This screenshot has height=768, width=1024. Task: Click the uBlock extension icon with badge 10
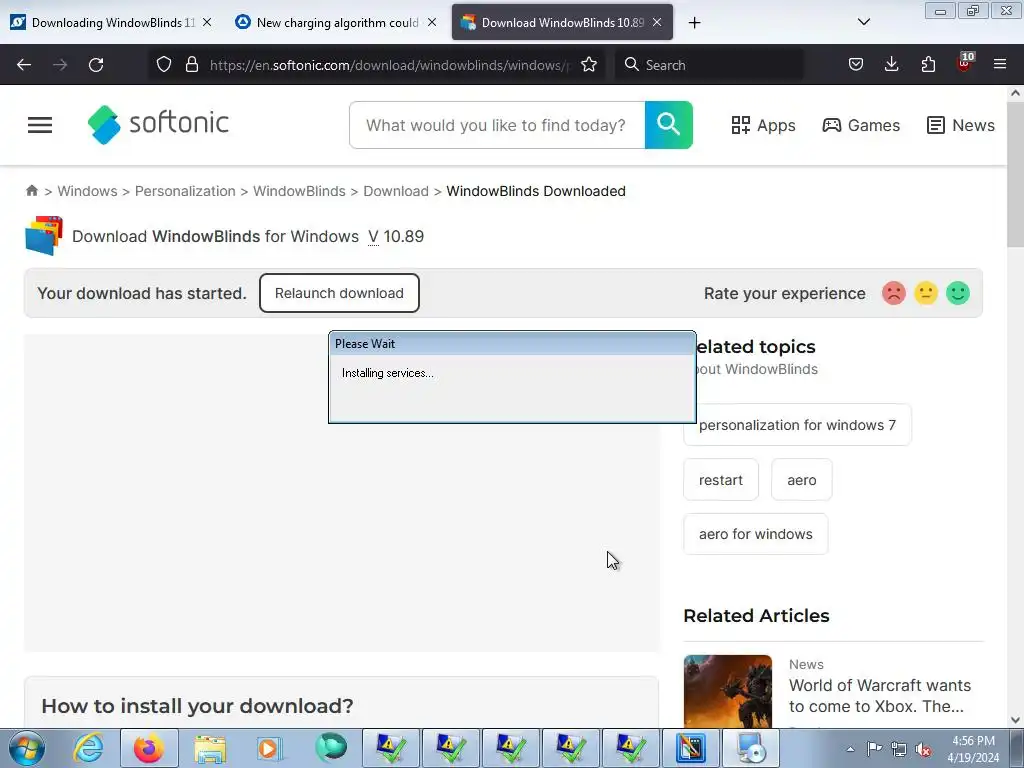tap(965, 63)
